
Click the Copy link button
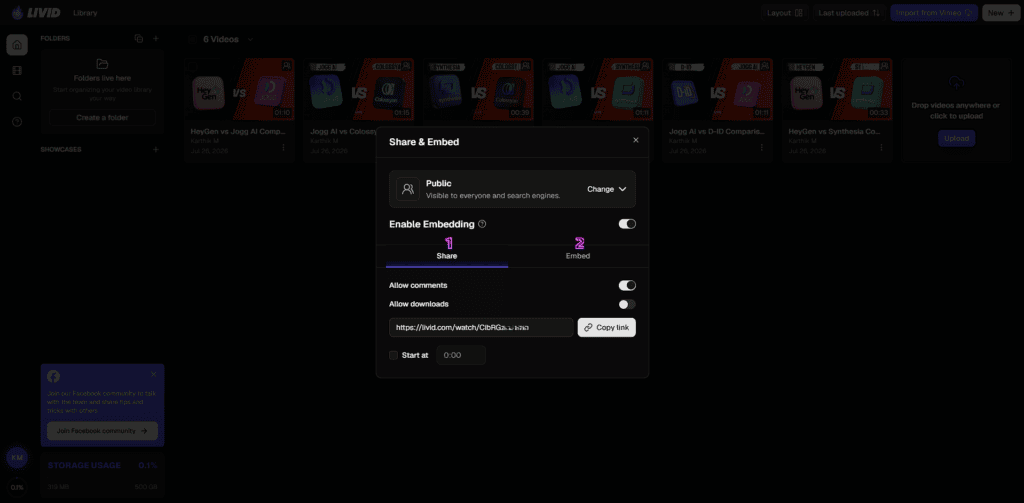point(607,327)
